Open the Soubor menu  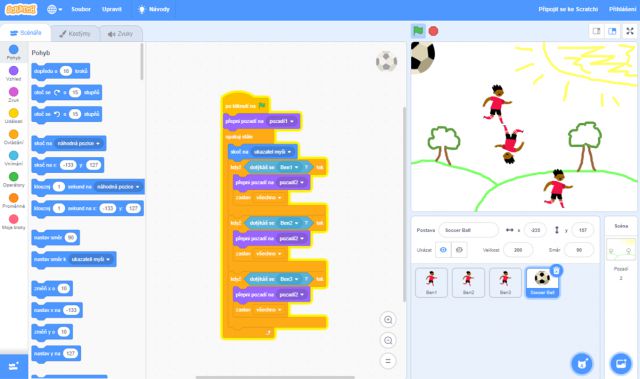pyautogui.click(x=81, y=9)
